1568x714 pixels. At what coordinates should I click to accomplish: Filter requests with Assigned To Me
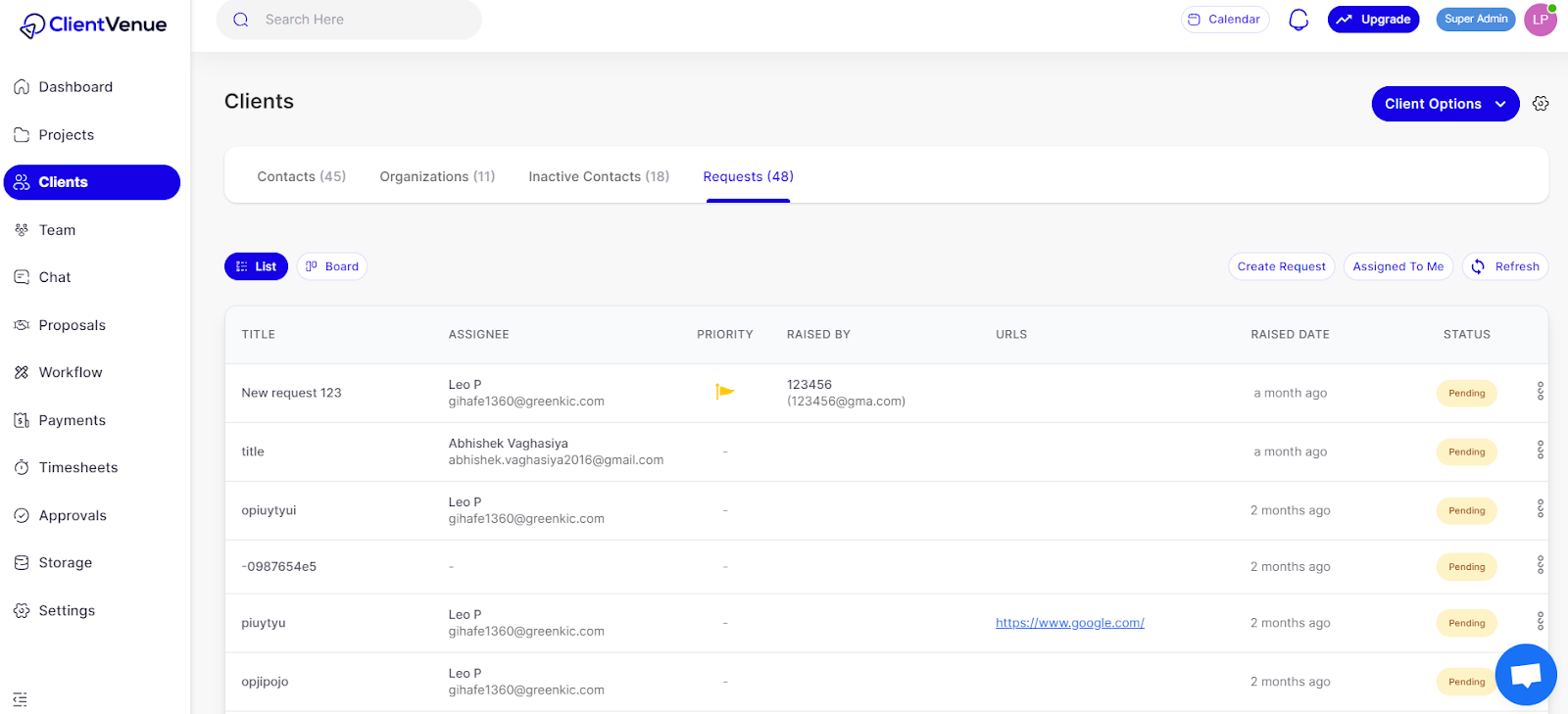coord(1397,266)
